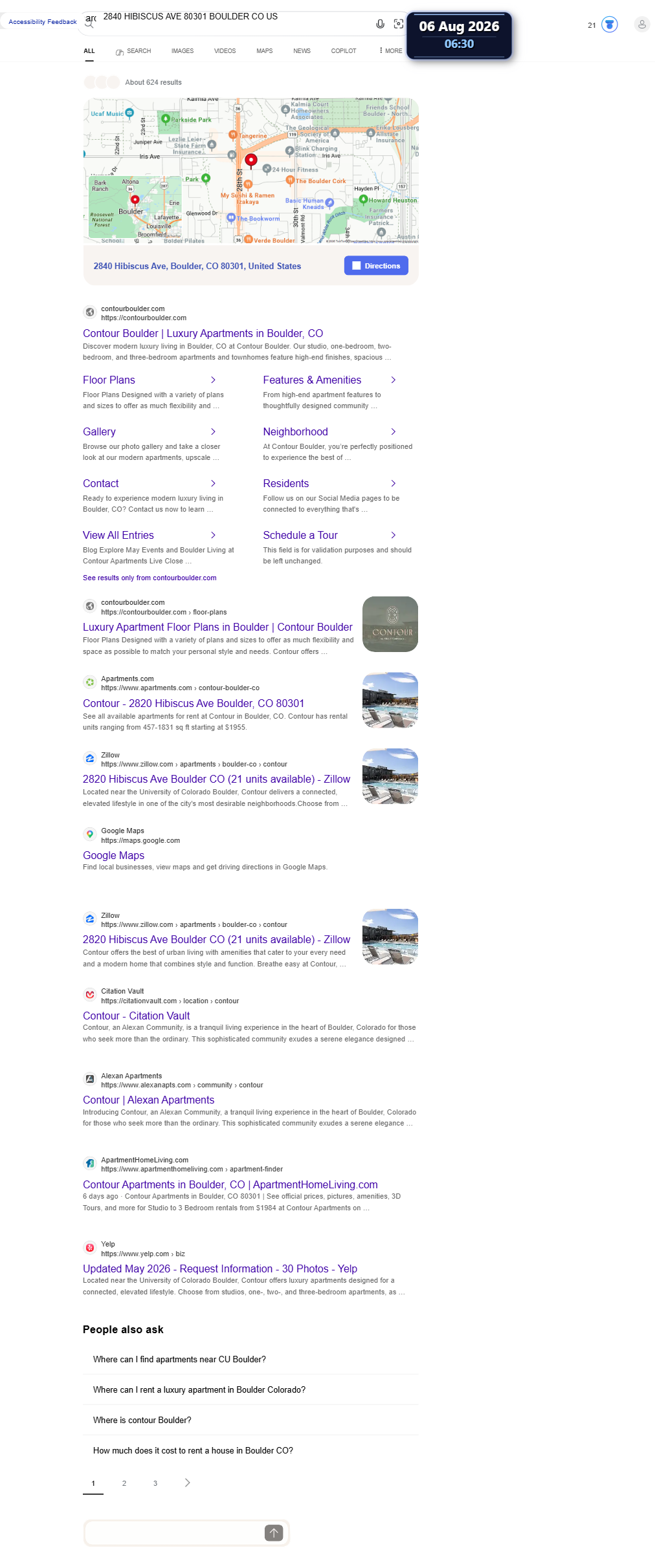Viewport: 655px width, 1568px height.
Task: Open the Google Maps result title
Action: [x=114, y=855]
